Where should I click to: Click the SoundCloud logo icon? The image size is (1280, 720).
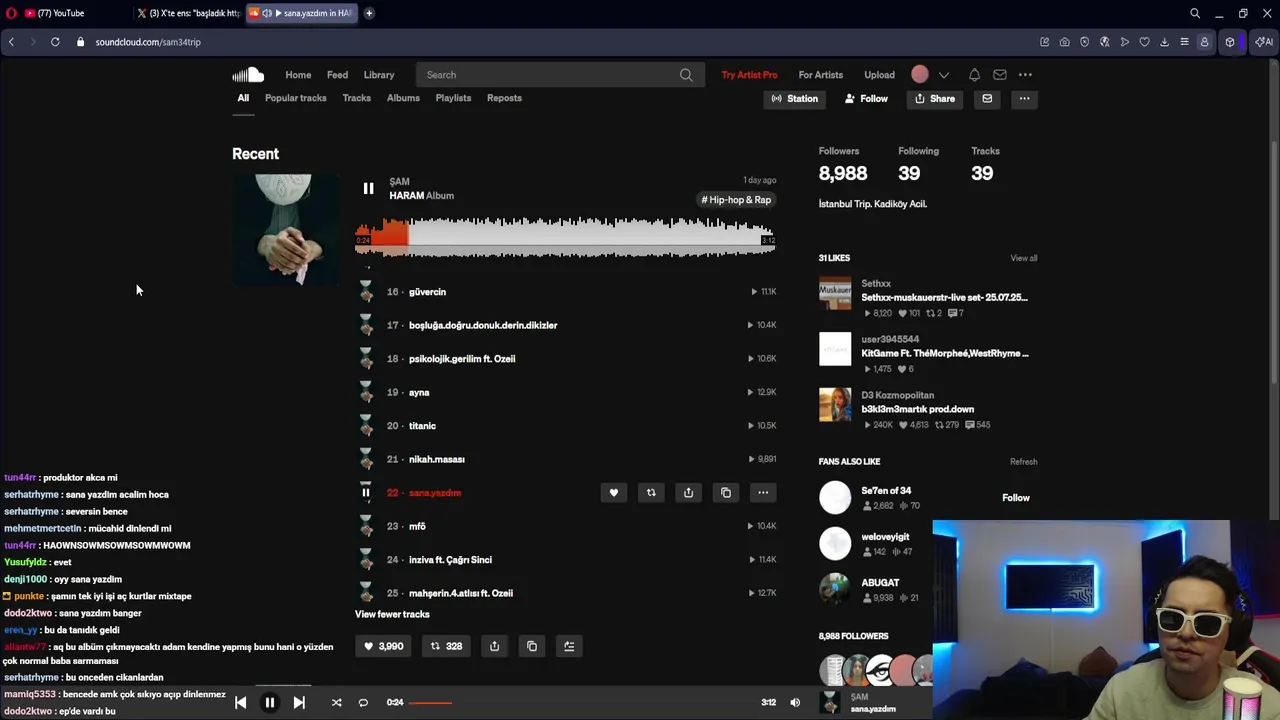(248, 75)
